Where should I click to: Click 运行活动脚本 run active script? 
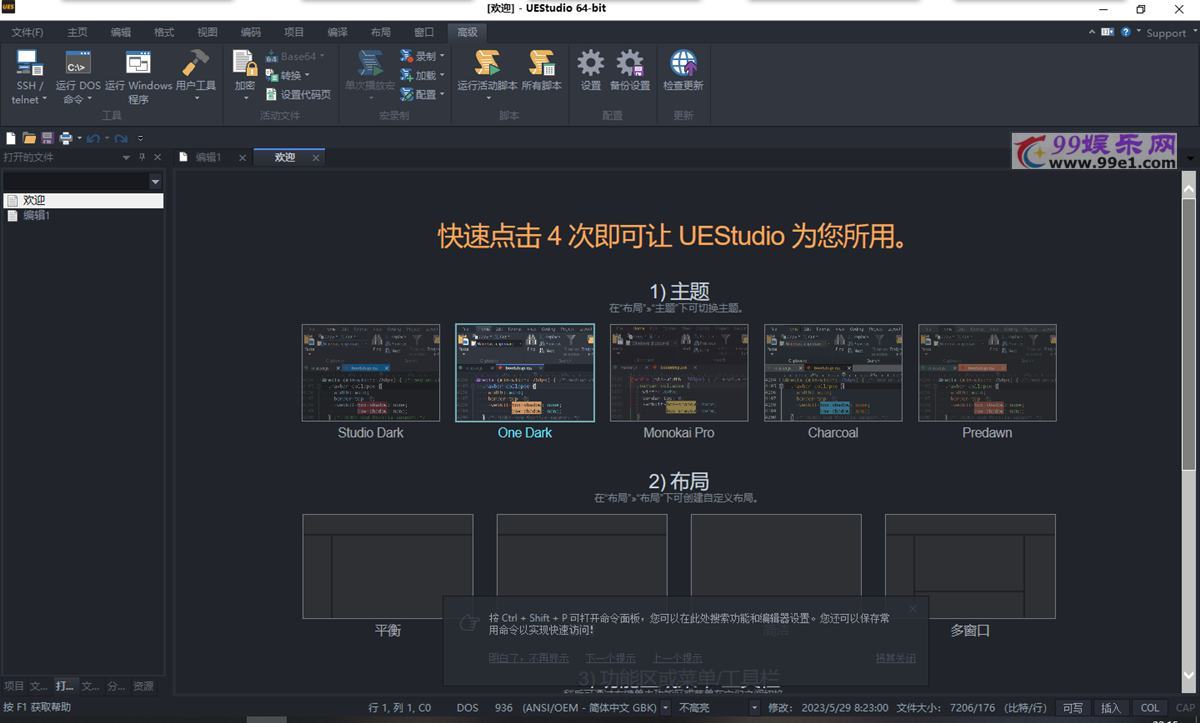click(487, 77)
